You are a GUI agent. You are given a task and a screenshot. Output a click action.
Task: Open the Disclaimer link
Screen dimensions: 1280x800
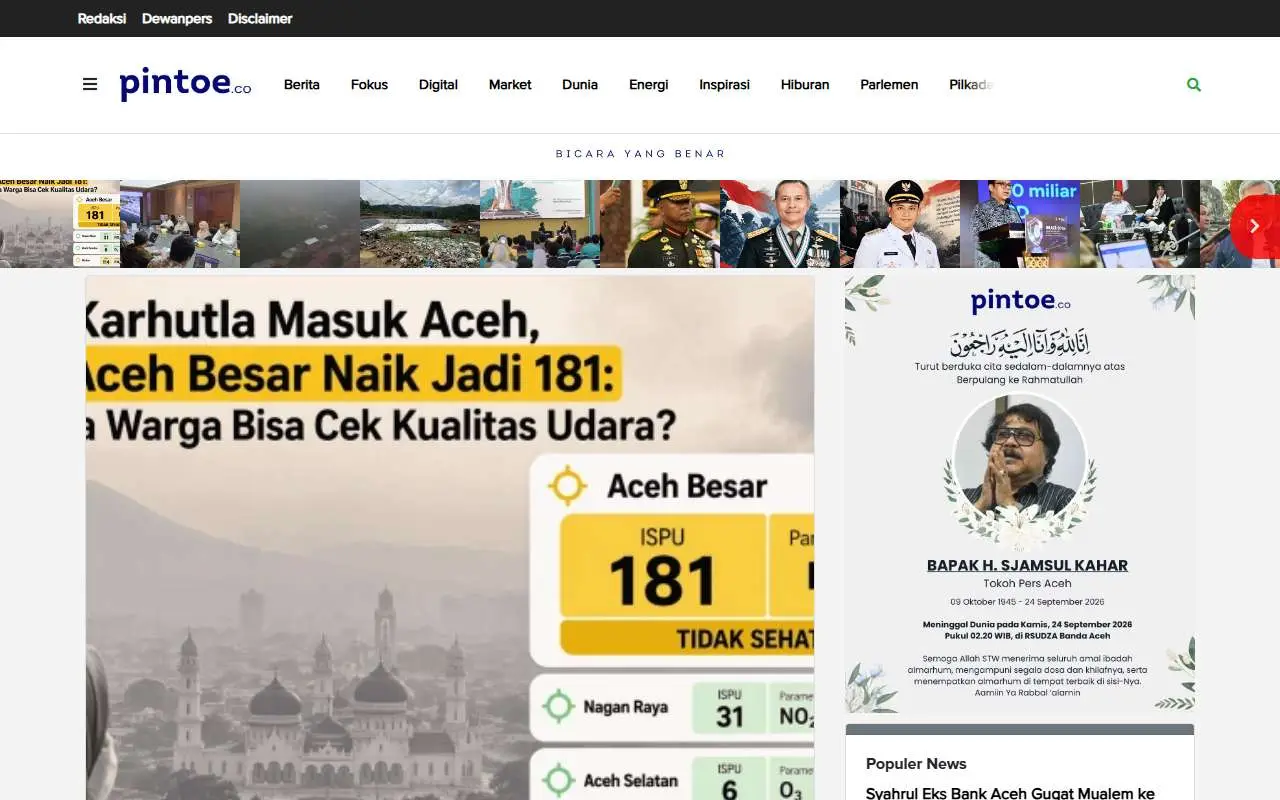pyautogui.click(x=260, y=18)
